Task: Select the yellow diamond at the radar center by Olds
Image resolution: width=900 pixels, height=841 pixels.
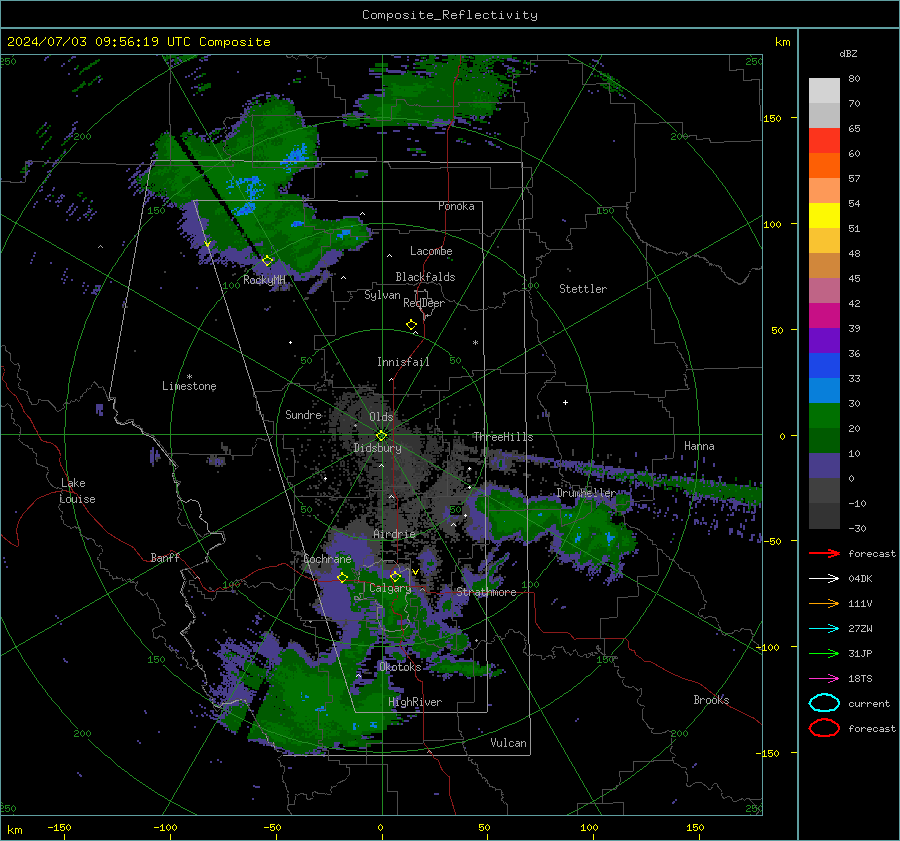Action: pyautogui.click(x=381, y=436)
